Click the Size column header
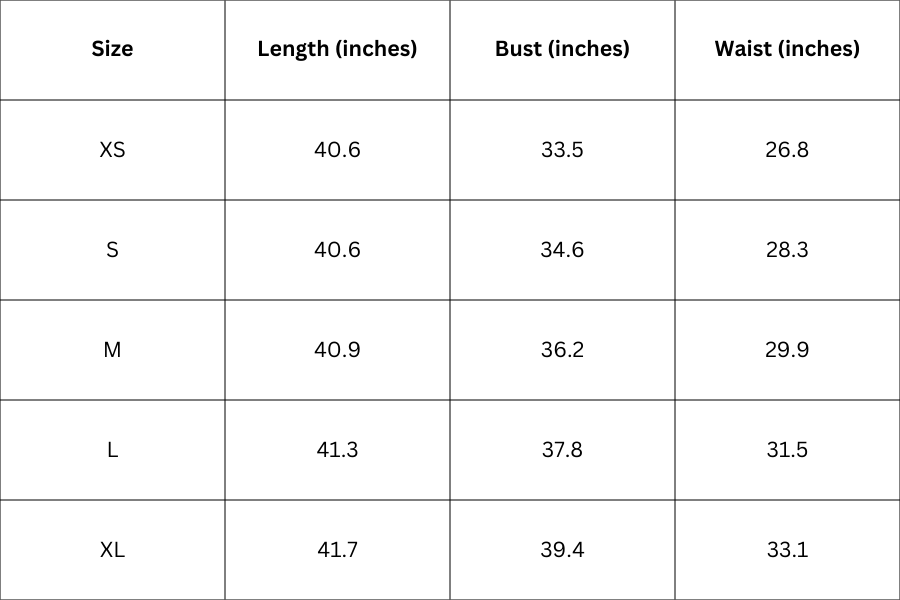Screen dimensions: 900x600 [112, 49]
